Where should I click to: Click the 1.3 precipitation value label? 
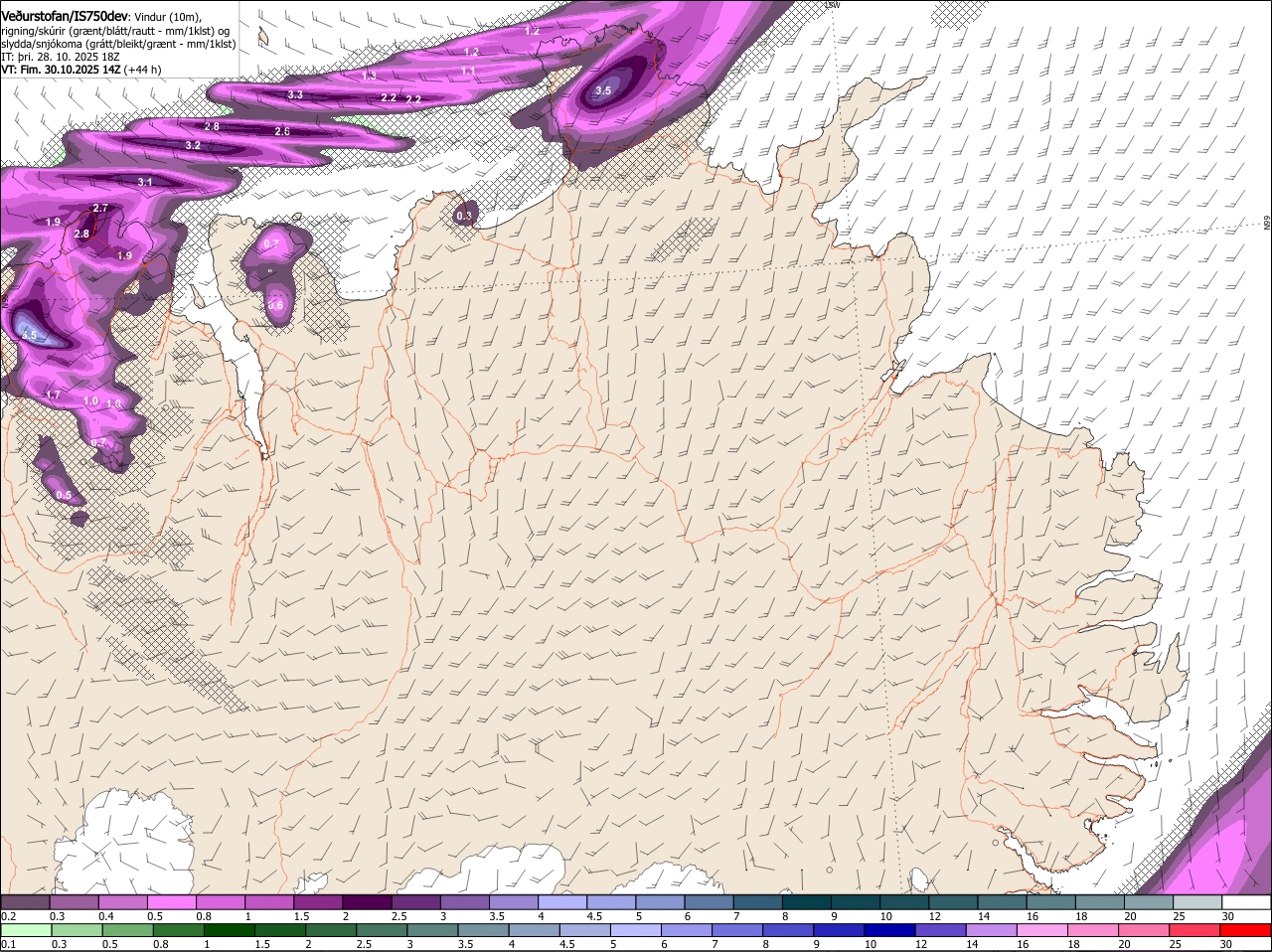[370, 76]
